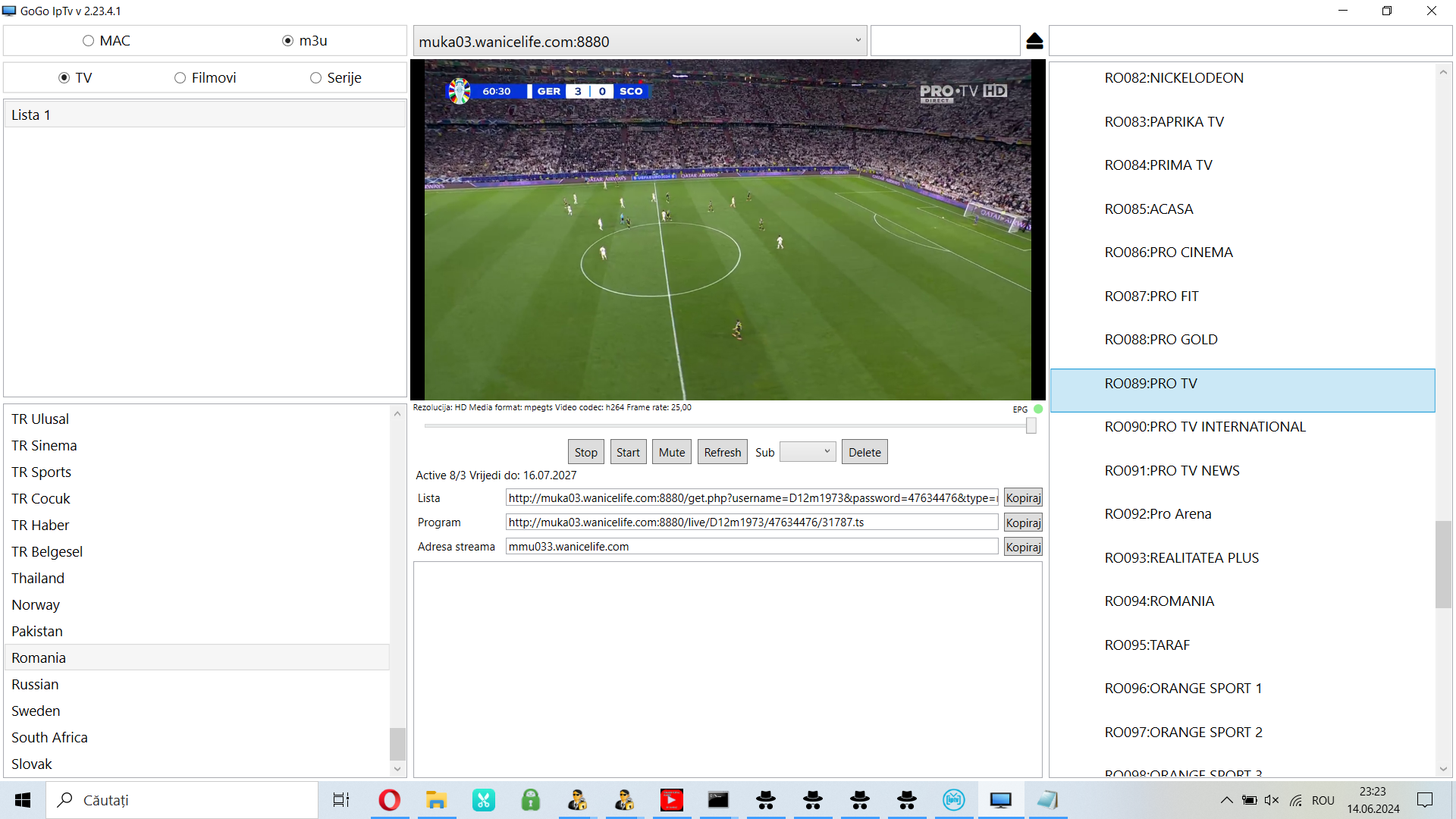Screen dimensions: 1456x819
Task: Select the South Africa category
Action: point(197,737)
